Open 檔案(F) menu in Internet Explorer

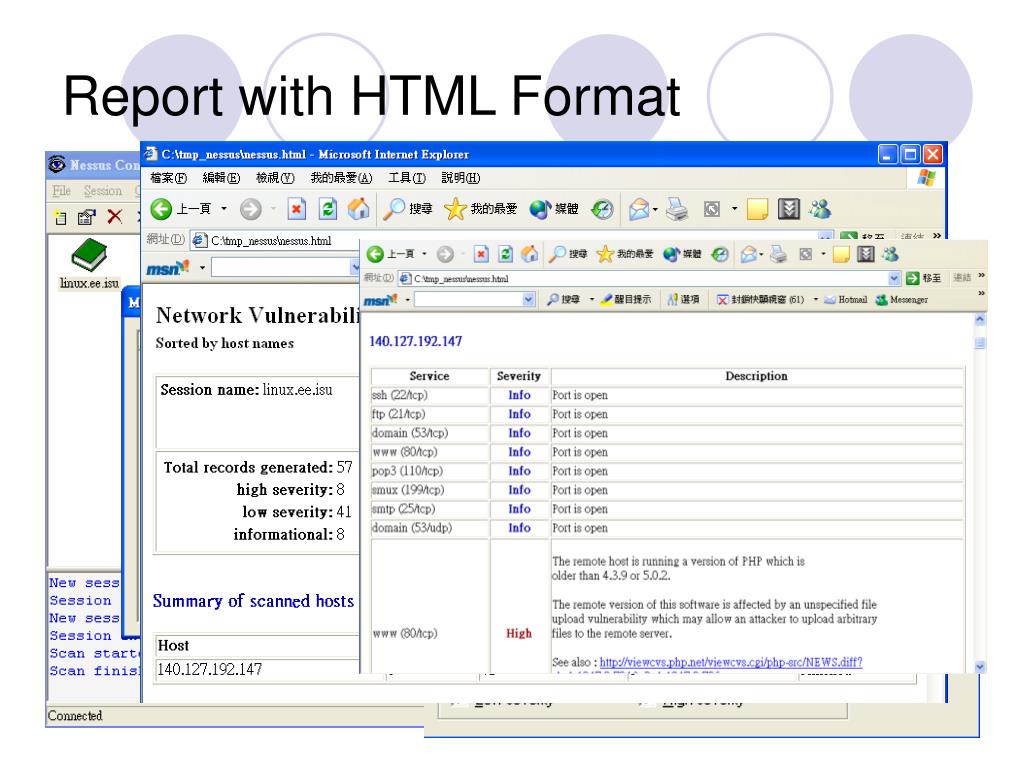point(168,178)
